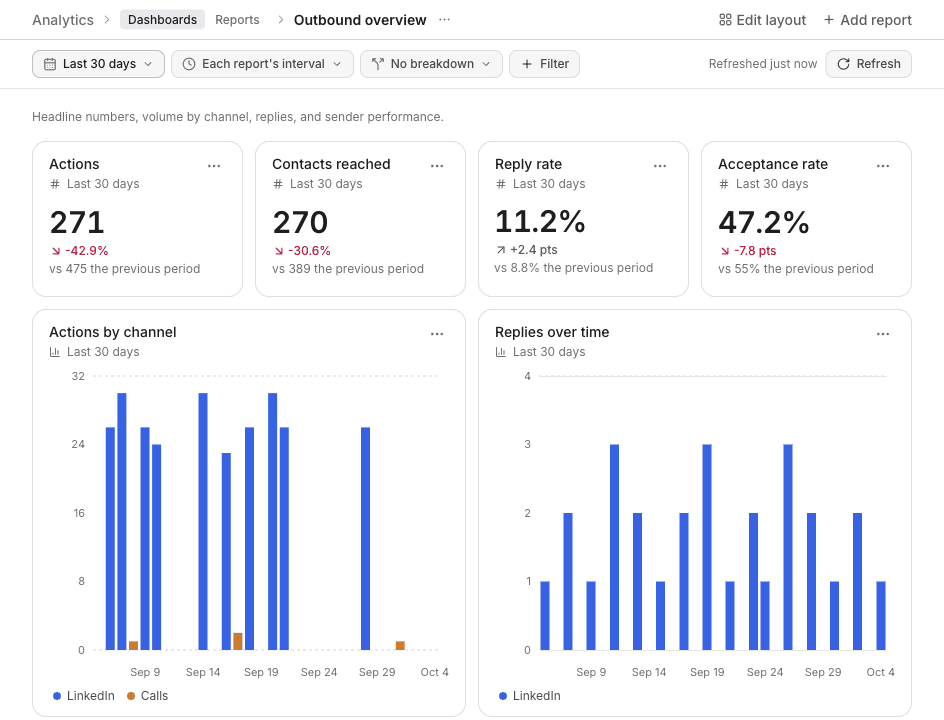Click the breakdown branch icon

(x=378, y=64)
